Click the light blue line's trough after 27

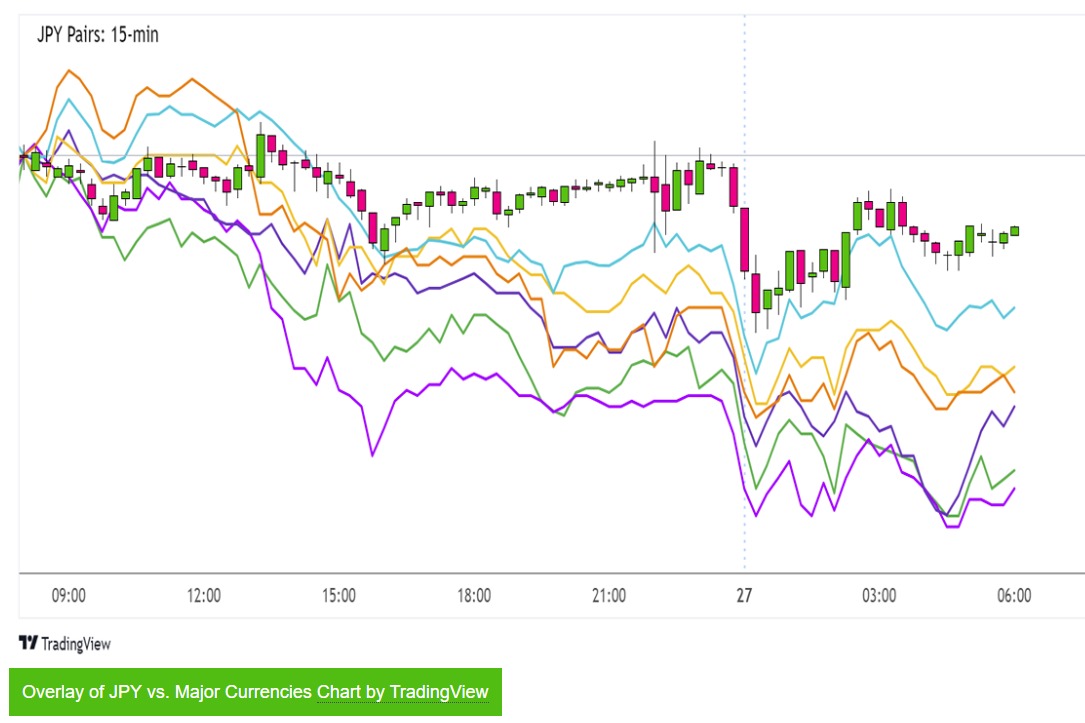pos(758,371)
